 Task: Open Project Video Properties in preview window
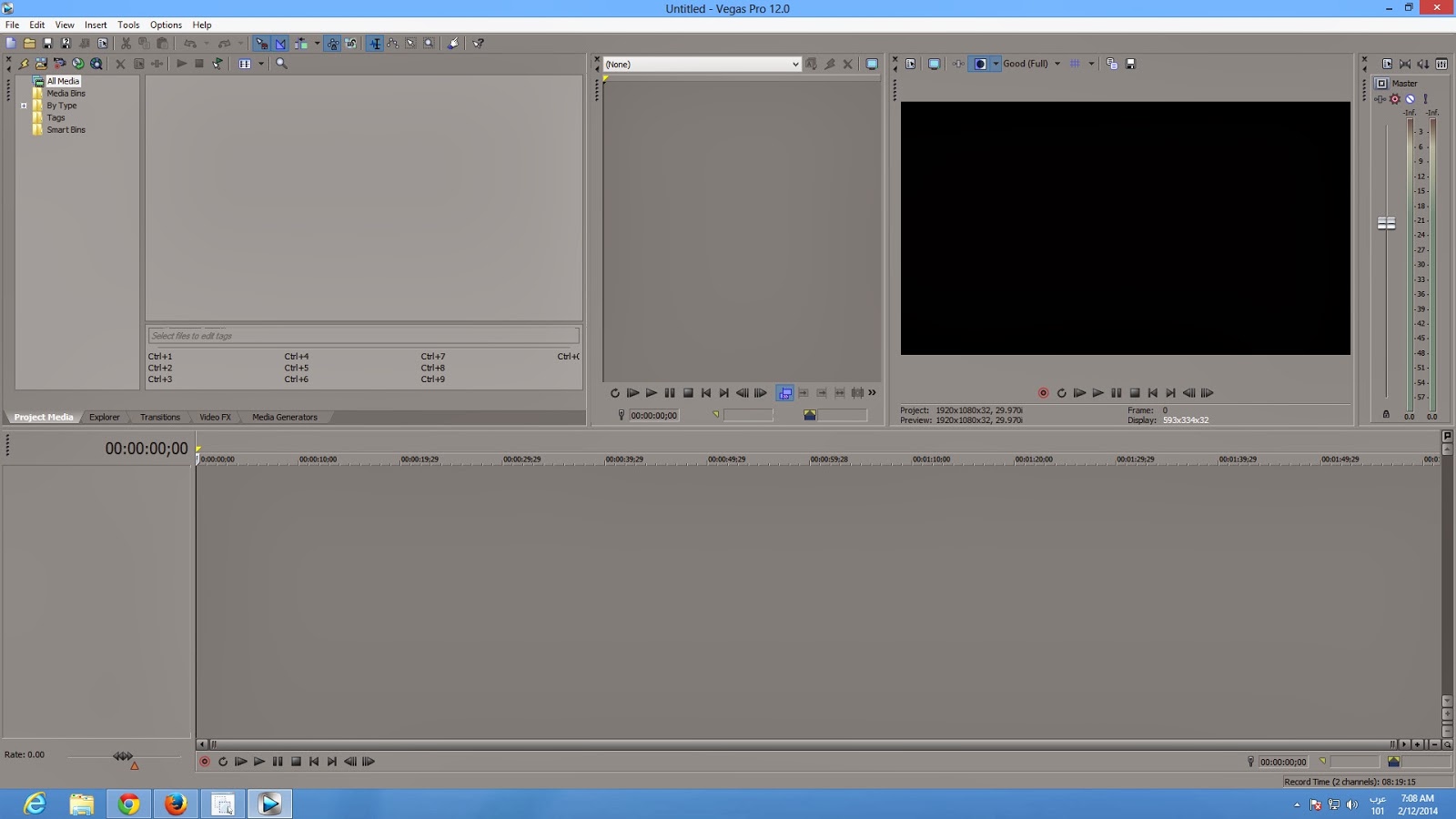[910, 64]
